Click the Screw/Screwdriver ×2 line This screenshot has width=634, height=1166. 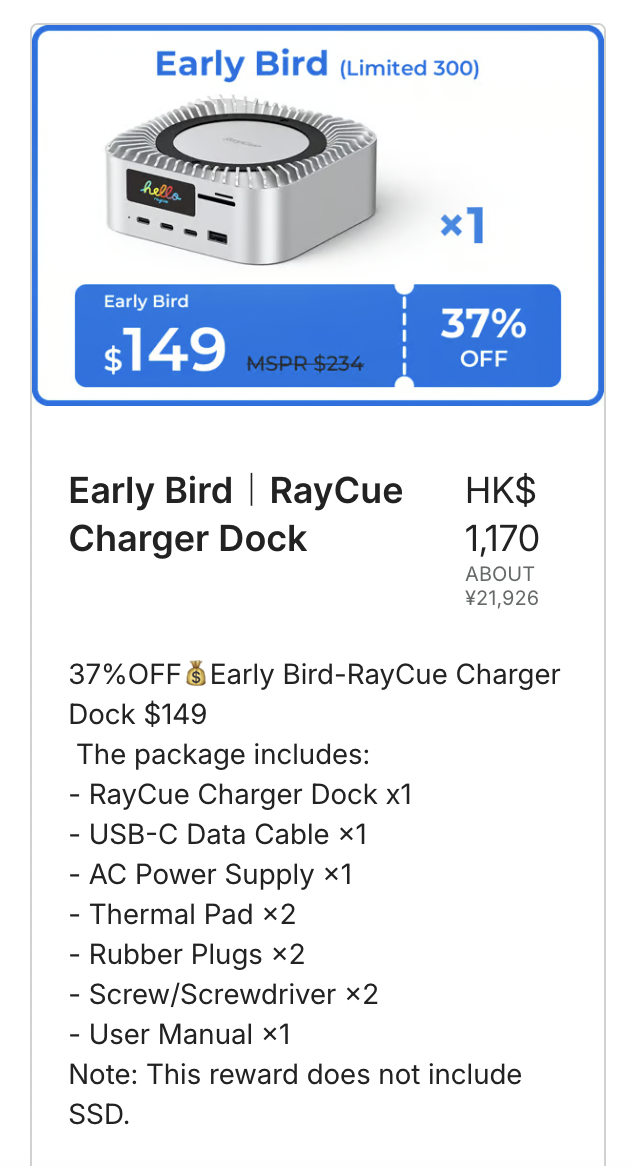[224, 995]
